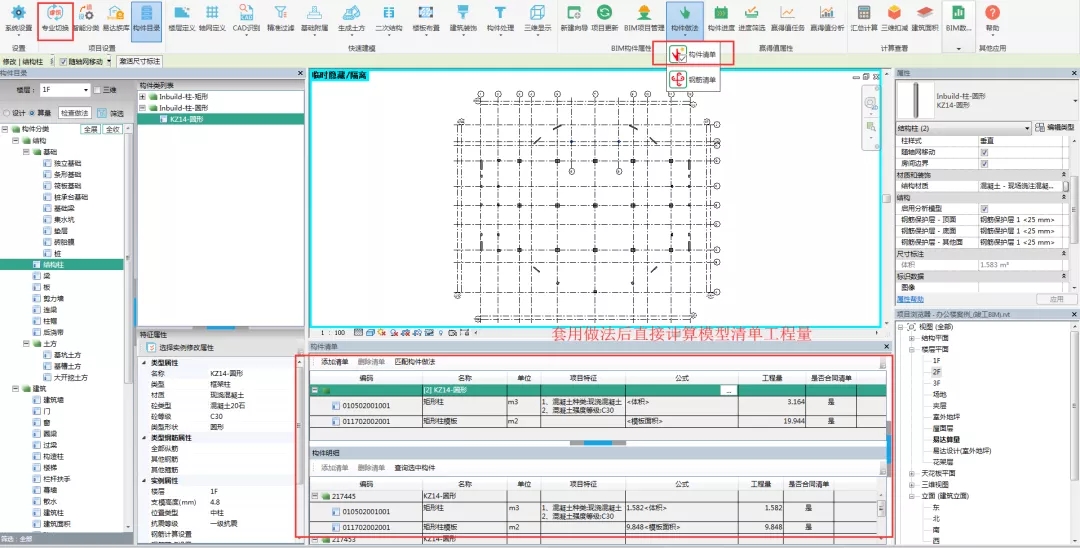Screen dimensions: 1080x548
Task: Open 构件进度 component progress
Action: click(x=721, y=19)
